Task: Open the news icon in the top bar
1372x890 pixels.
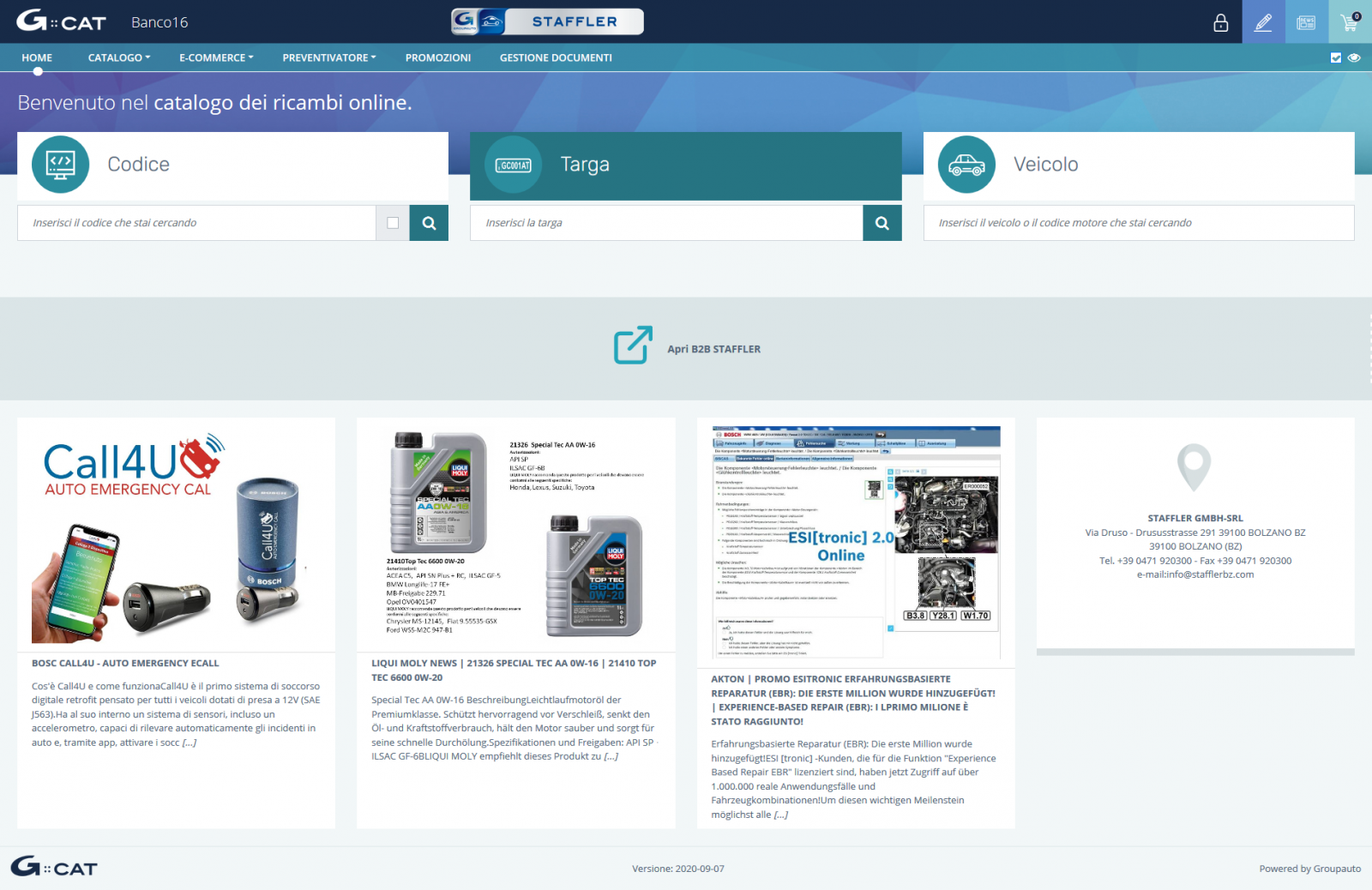Action: point(1306,21)
